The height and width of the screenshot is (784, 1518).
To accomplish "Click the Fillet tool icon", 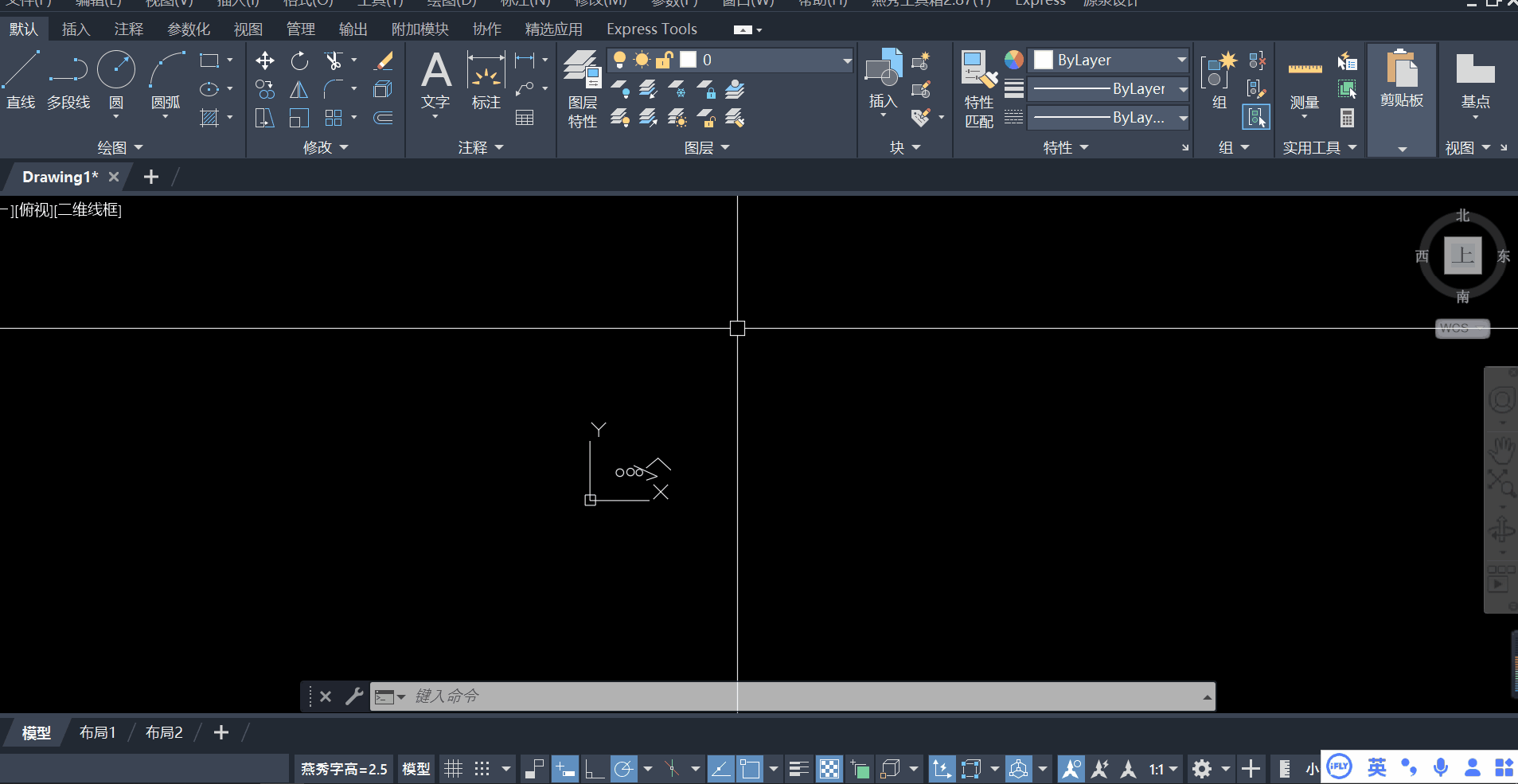I will pos(334,89).
